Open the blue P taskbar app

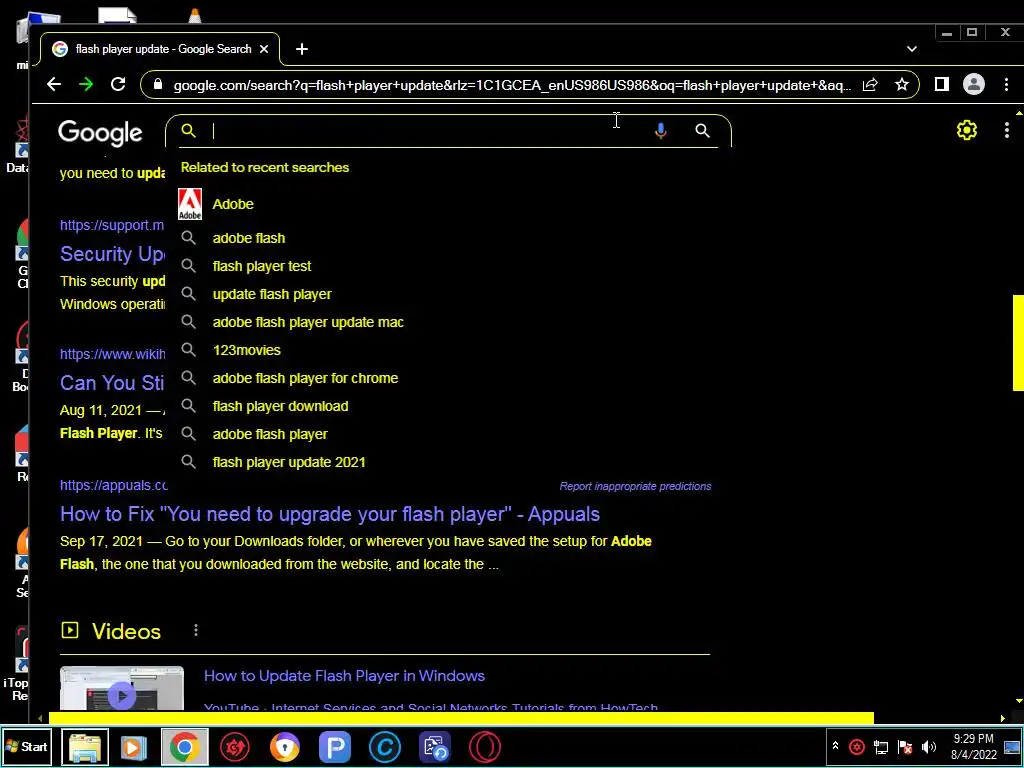(334, 747)
